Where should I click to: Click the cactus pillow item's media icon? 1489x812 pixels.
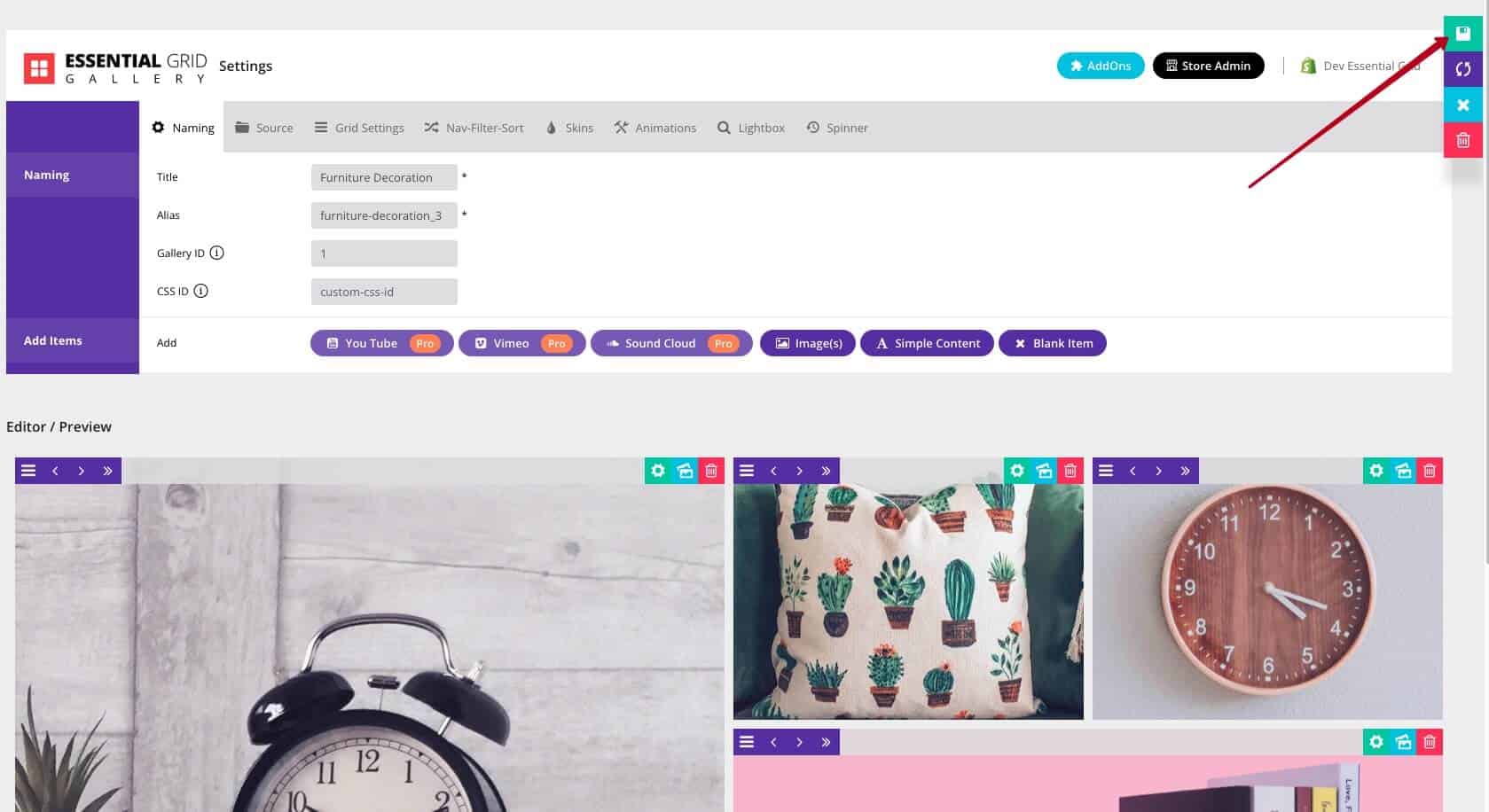pyautogui.click(x=1044, y=471)
